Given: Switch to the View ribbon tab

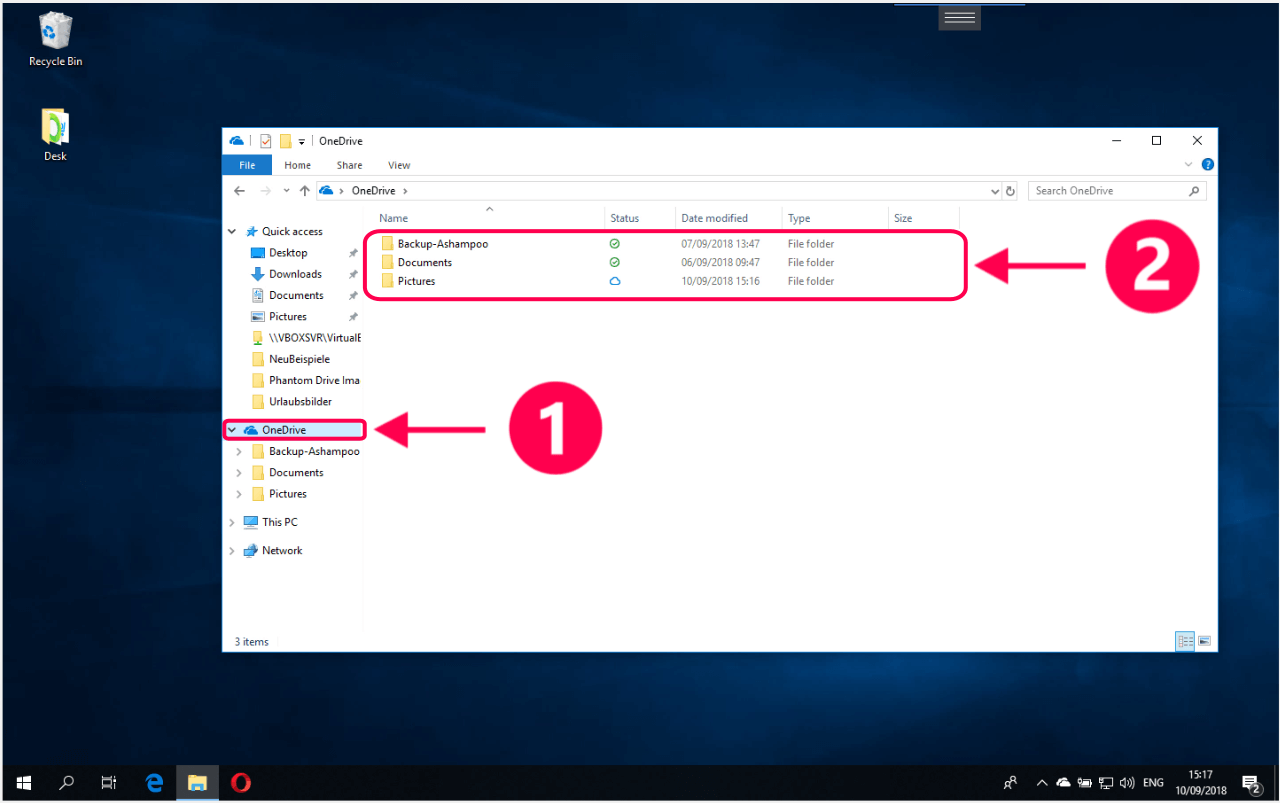Looking at the screenshot, I should 399,165.
